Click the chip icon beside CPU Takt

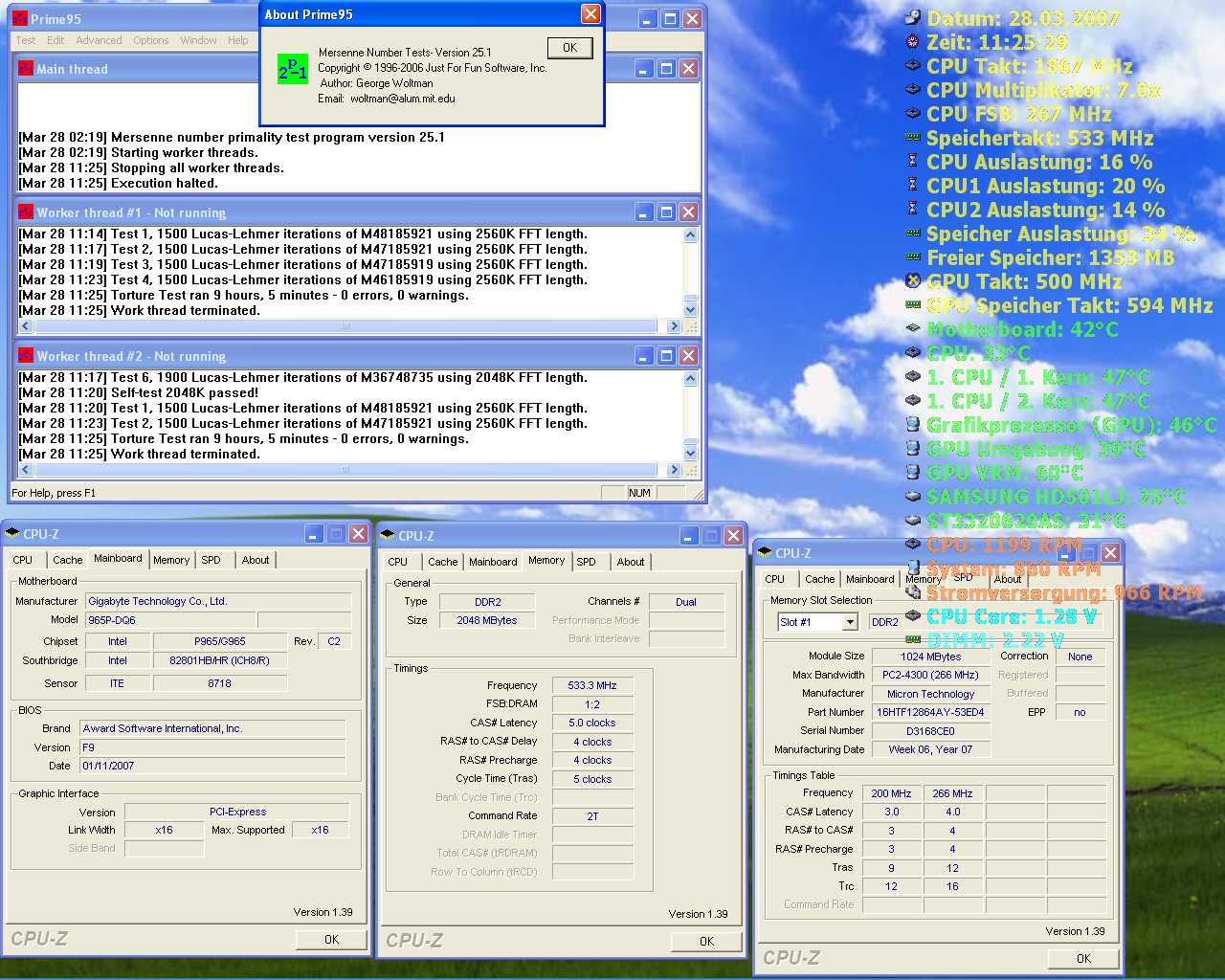click(913, 65)
